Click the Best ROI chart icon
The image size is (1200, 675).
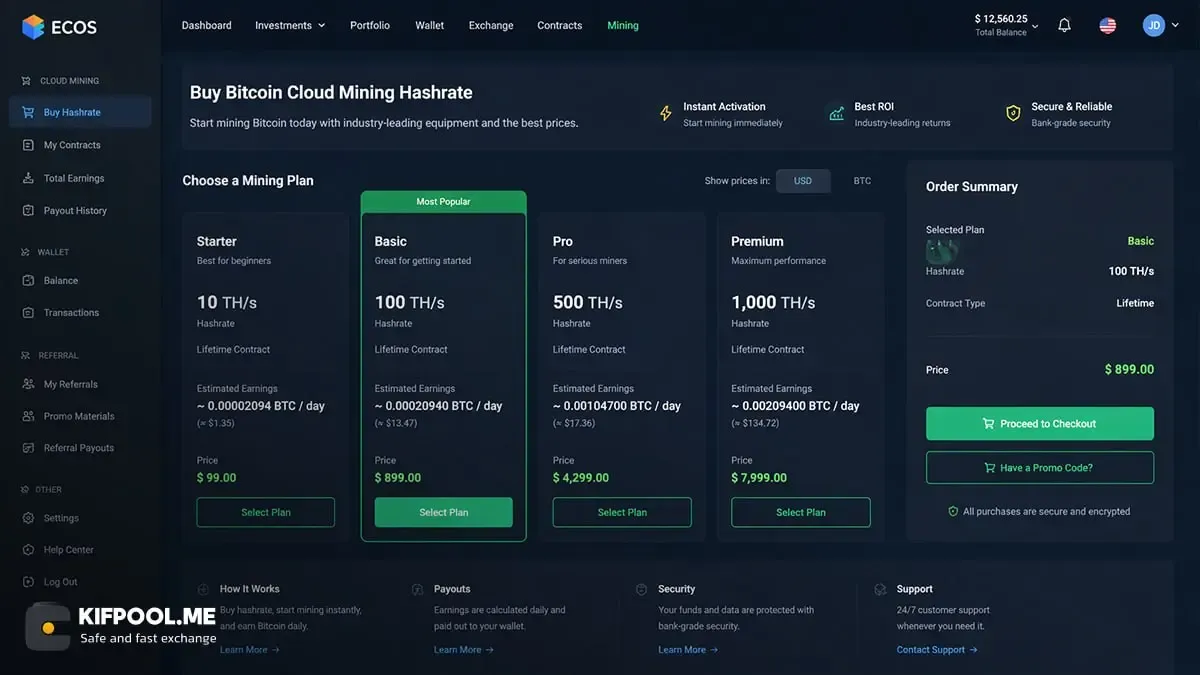click(x=837, y=114)
